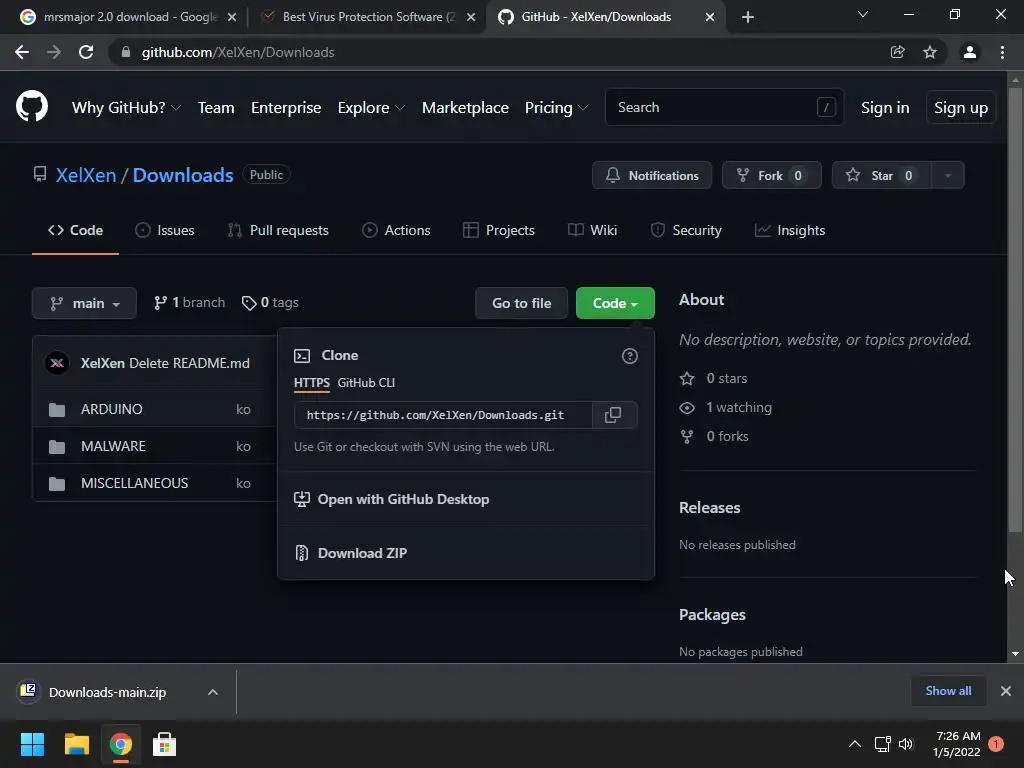This screenshot has width=1024, height=768.
Task: Click the MALWARE folder icon
Action: tap(57, 447)
